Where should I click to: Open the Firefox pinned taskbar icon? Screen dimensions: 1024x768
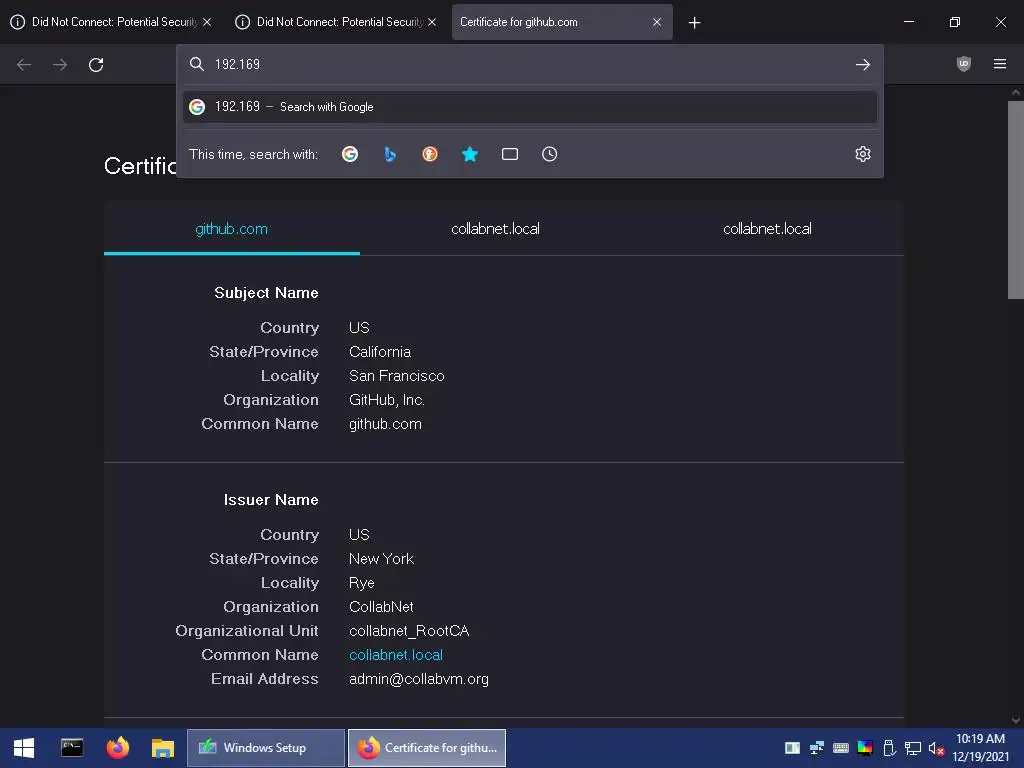click(118, 748)
